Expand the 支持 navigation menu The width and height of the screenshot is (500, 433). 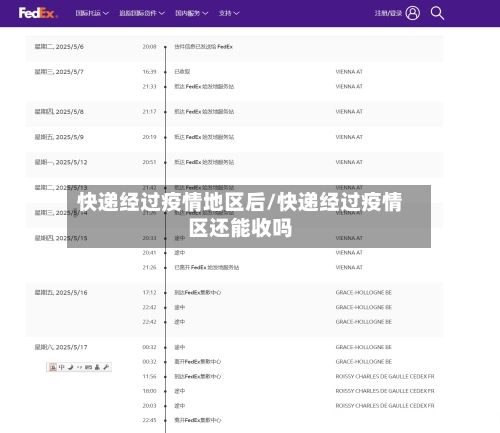pyautogui.click(x=229, y=13)
